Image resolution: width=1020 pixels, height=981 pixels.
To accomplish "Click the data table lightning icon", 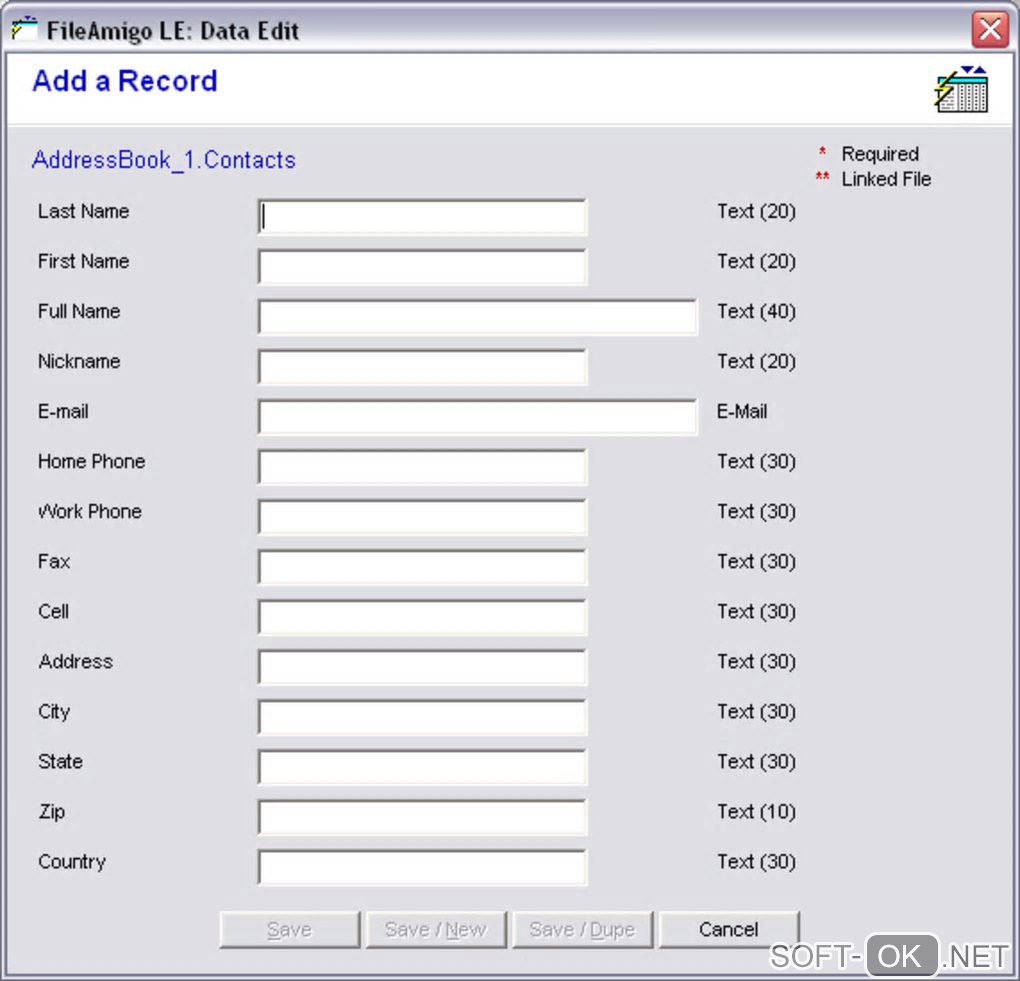I will pos(961,89).
